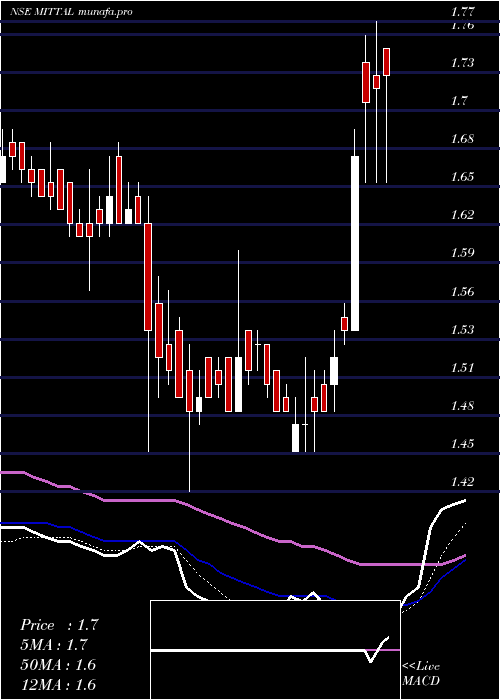Click the 1.53 price axis label

(462, 330)
